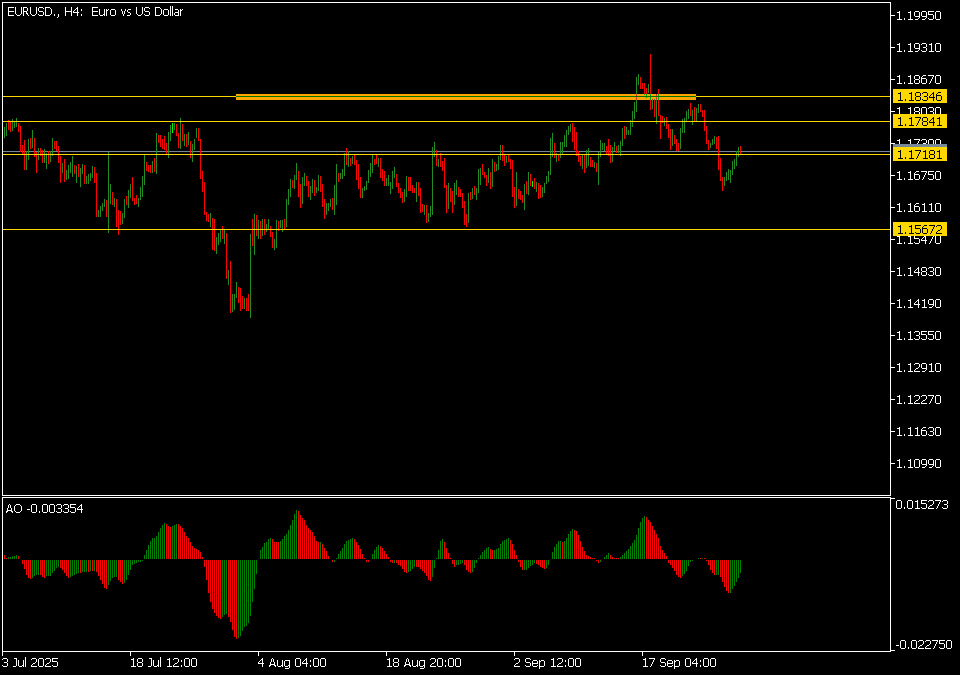Click the 1.16750 value on price axis
The width and height of the screenshot is (960, 675).
coord(918,176)
